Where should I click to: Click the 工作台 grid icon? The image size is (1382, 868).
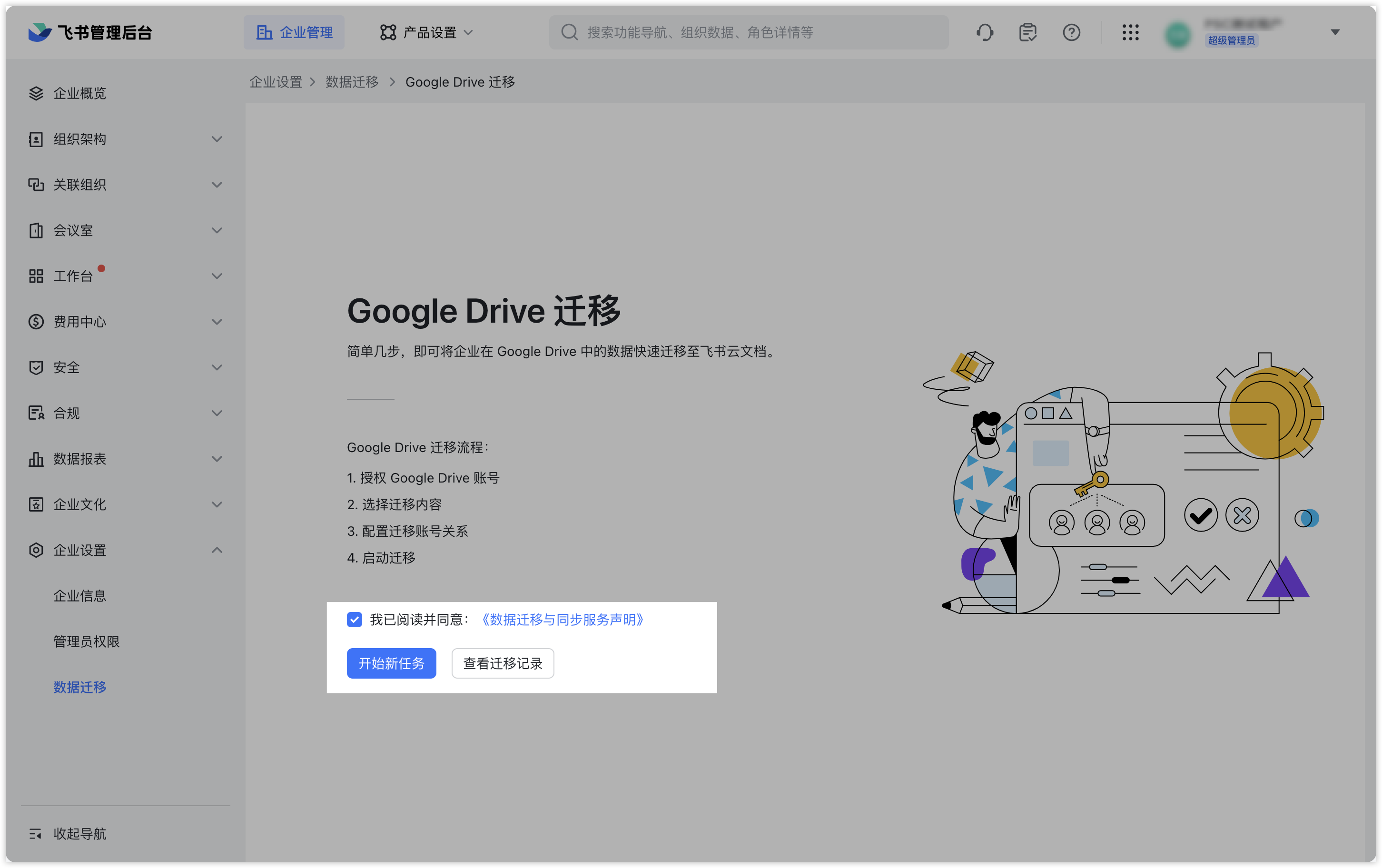point(36,276)
